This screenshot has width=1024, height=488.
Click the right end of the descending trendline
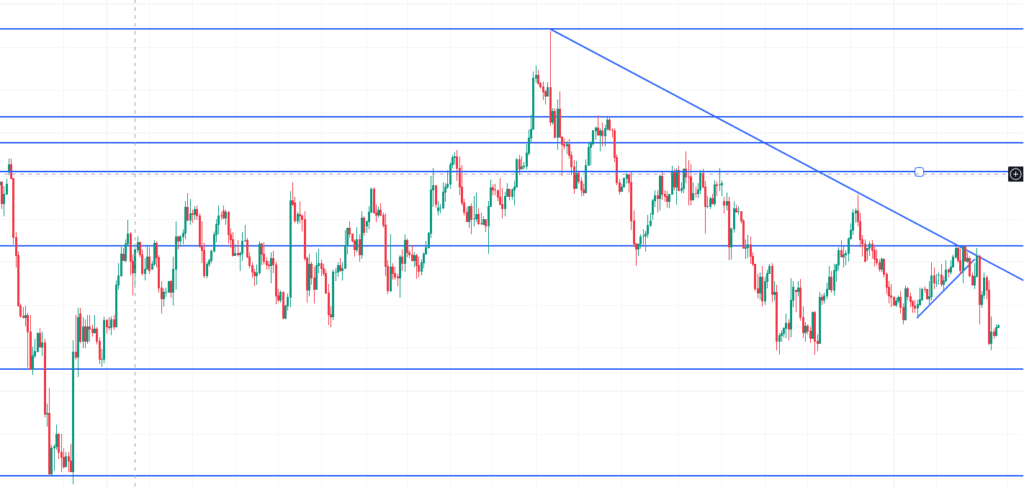tap(1022, 279)
